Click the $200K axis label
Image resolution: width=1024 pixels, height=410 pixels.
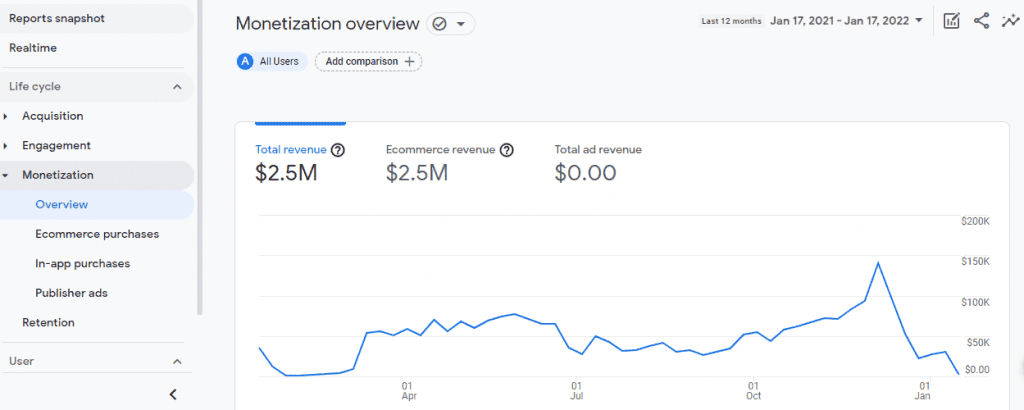(x=976, y=221)
